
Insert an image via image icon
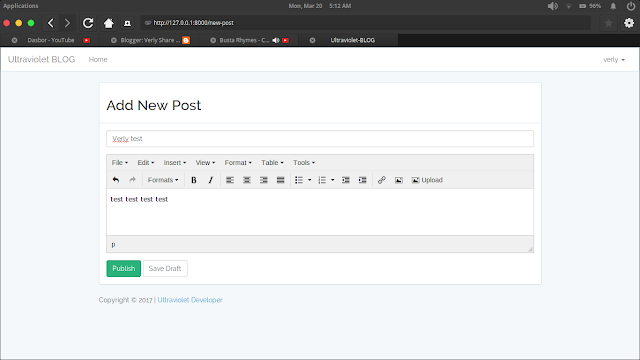tap(399, 180)
